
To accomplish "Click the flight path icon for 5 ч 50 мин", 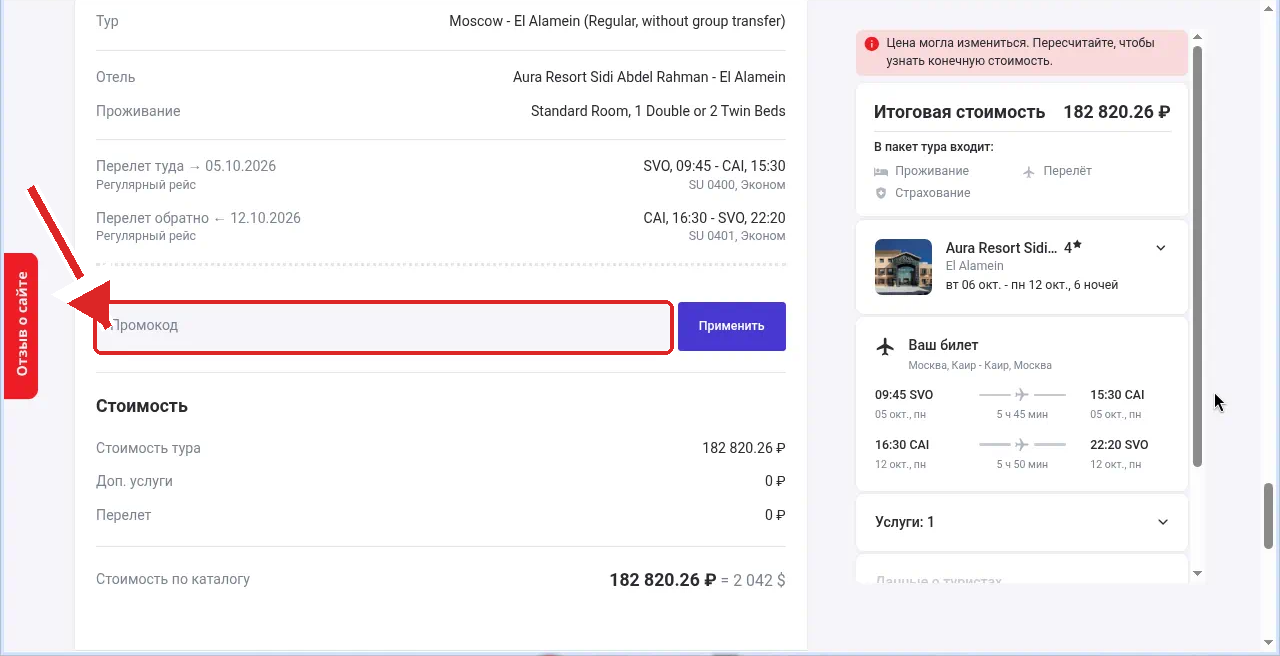I will point(1022,444).
